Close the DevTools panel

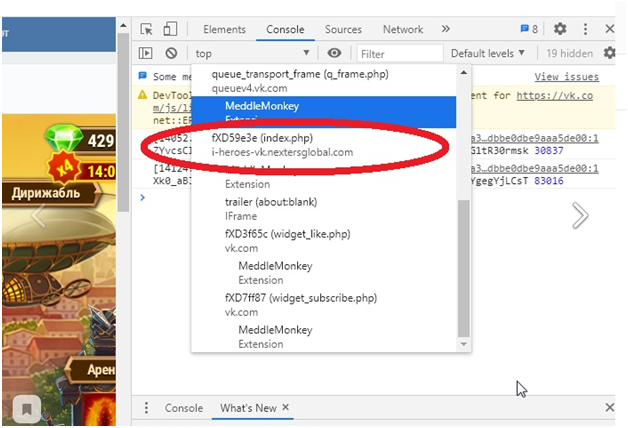tap(610, 29)
